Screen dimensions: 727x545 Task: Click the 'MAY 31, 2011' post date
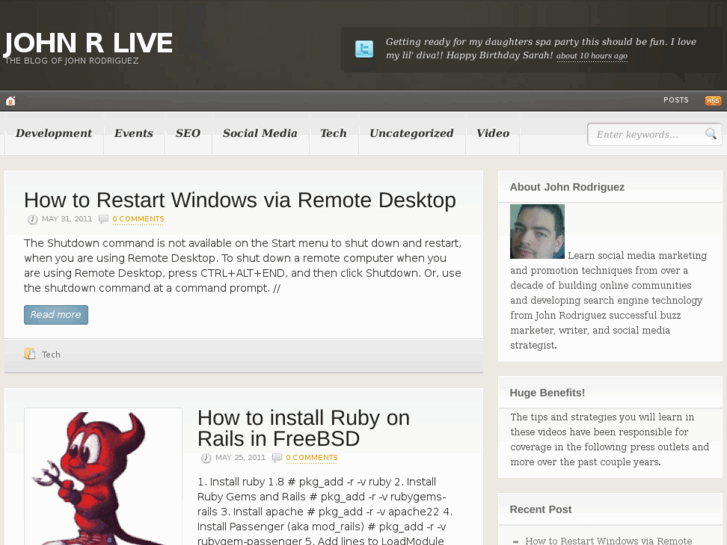(67, 219)
